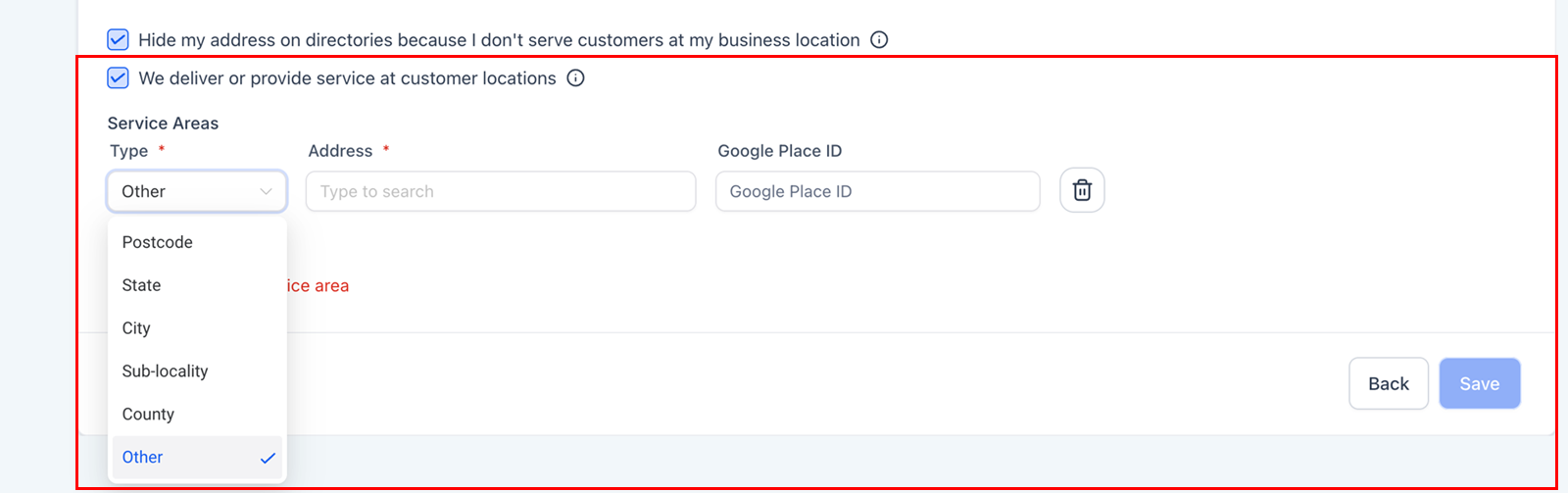Choose Postcode from the Type list

pyautogui.click(x=197, y=242)
